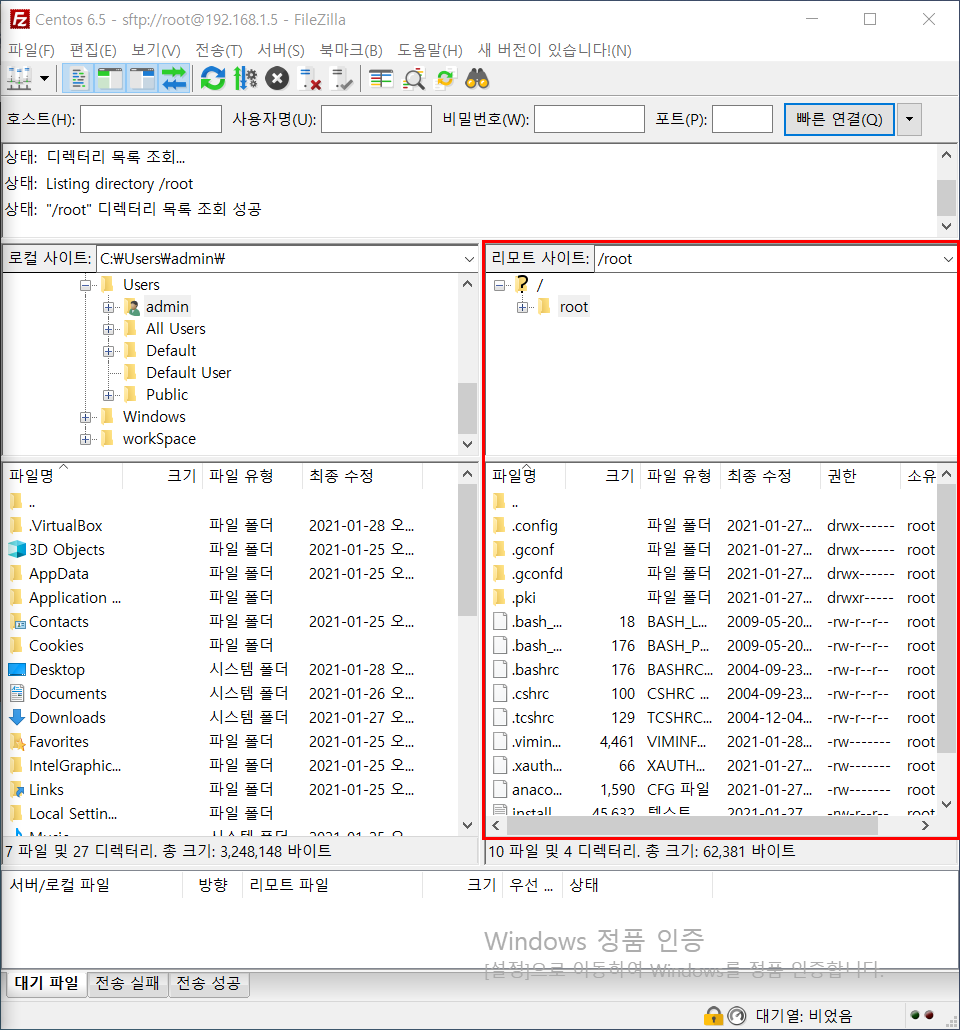This screenshot has height=1030, width=960.
Task: Open the 도움말(H) menu
Action: pyautogui.click(x=430, y=51)
